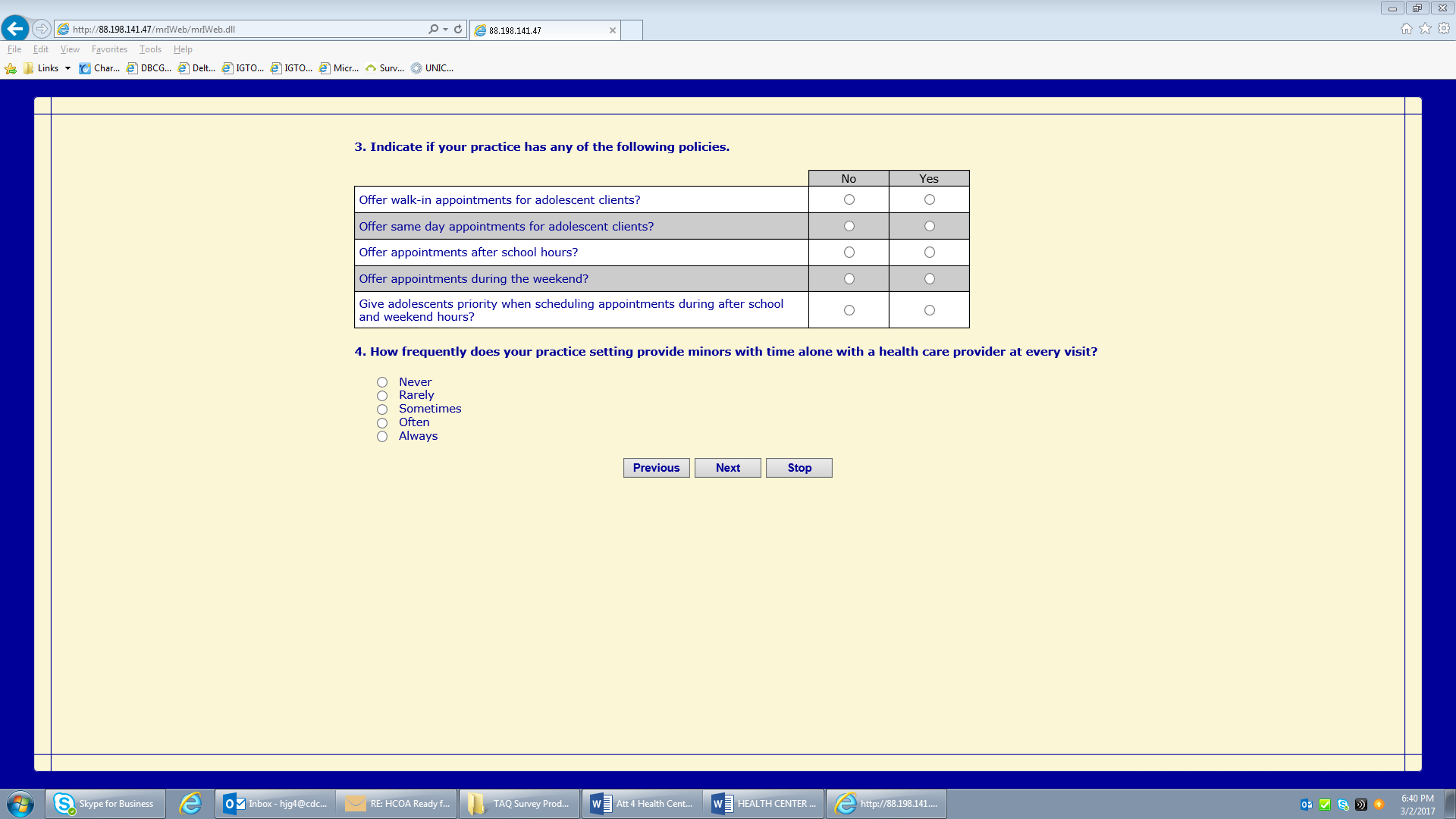
Task: Open the Tools menu
Action: pos(150,49)
